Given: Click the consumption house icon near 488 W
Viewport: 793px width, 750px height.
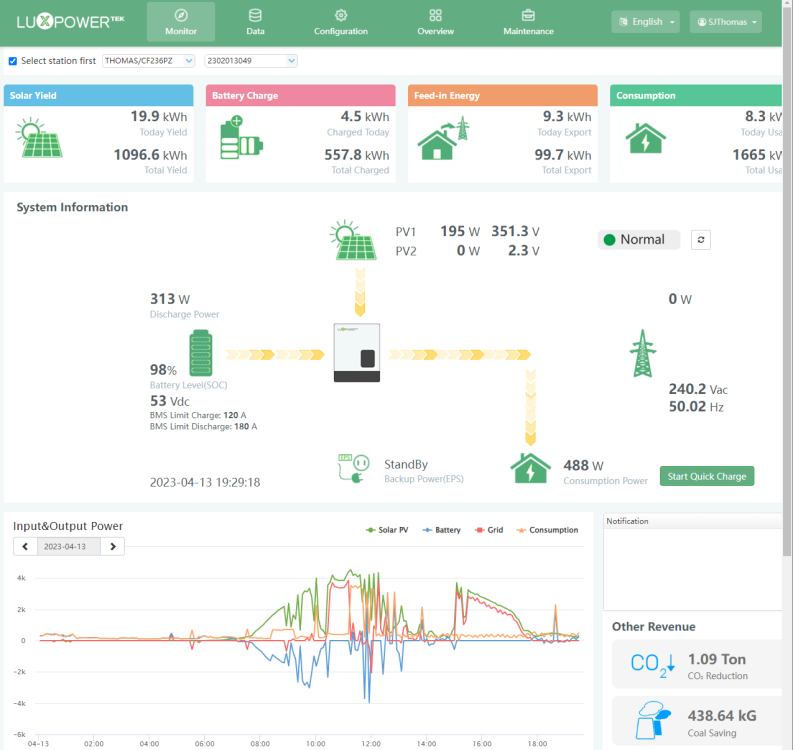Looking at the screenshot, I should pos(530,468).
